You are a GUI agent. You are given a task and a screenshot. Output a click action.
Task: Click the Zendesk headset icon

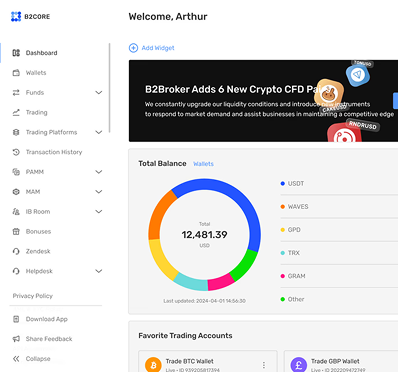pyautogui.click(x=16, y=251)
